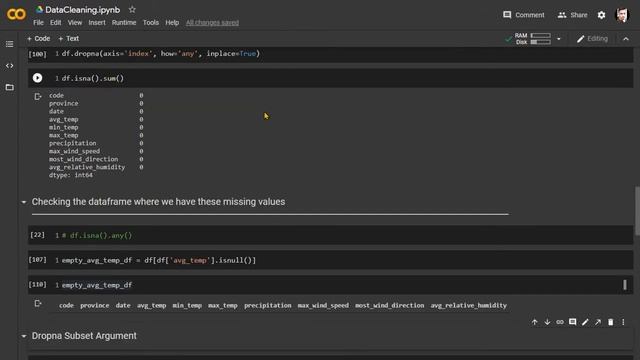
Task: Click into the df.dropna code cell
Action: tap(331, 54)
